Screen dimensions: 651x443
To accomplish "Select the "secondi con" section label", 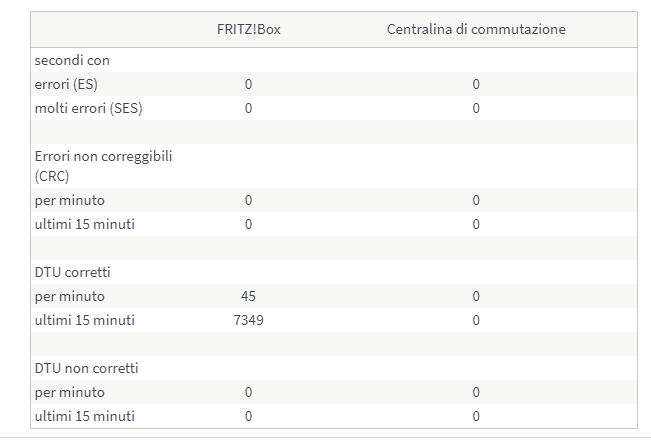I will coord(72,60).
